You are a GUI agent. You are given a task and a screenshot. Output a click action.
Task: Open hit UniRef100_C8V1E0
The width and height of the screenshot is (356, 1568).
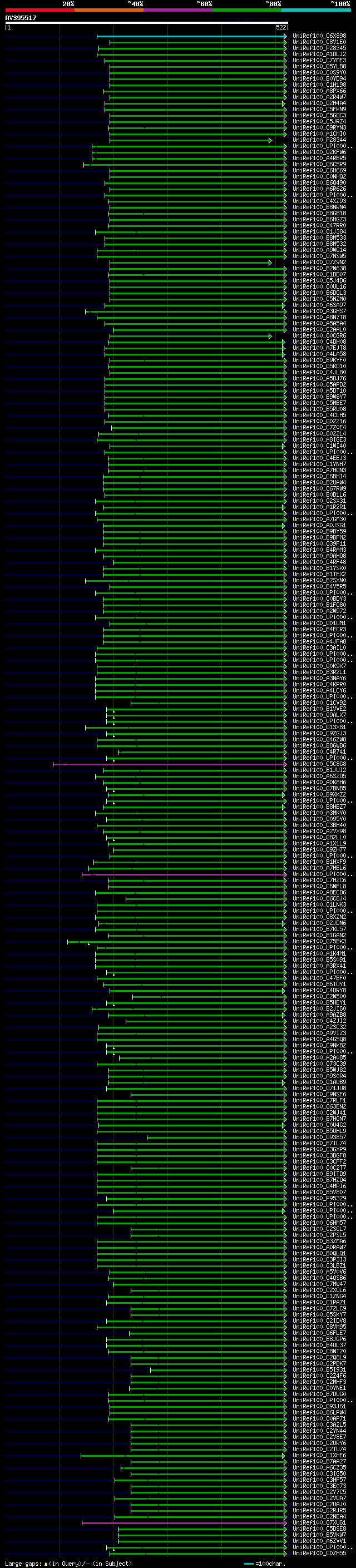click(x=319, y=42)
